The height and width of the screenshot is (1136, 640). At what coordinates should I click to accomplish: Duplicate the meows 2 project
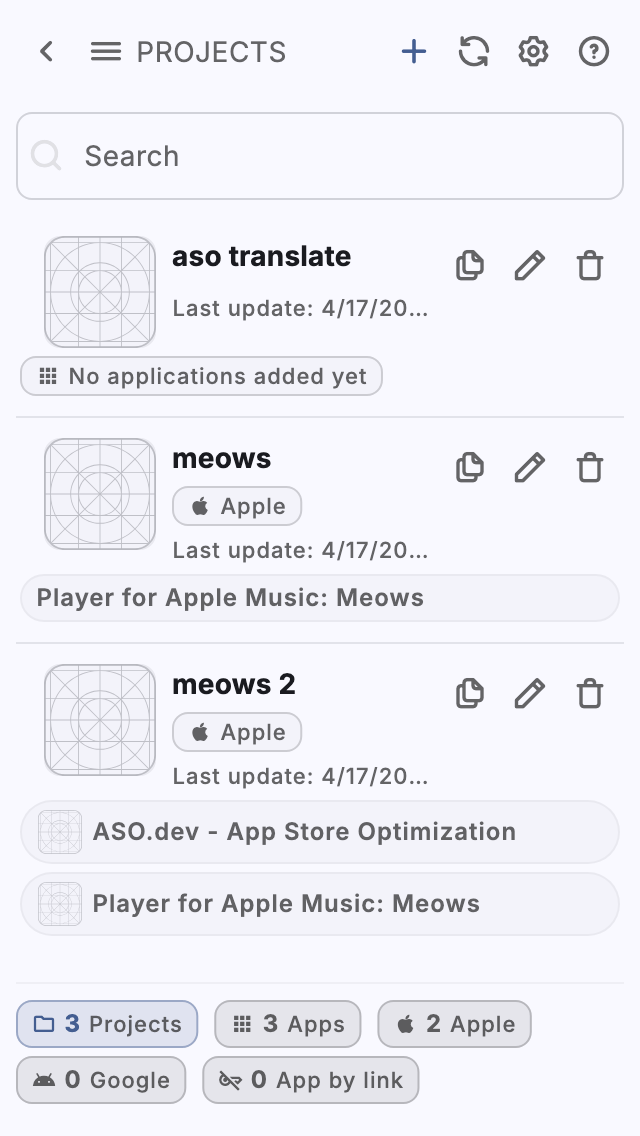click(x=470, y=693)
